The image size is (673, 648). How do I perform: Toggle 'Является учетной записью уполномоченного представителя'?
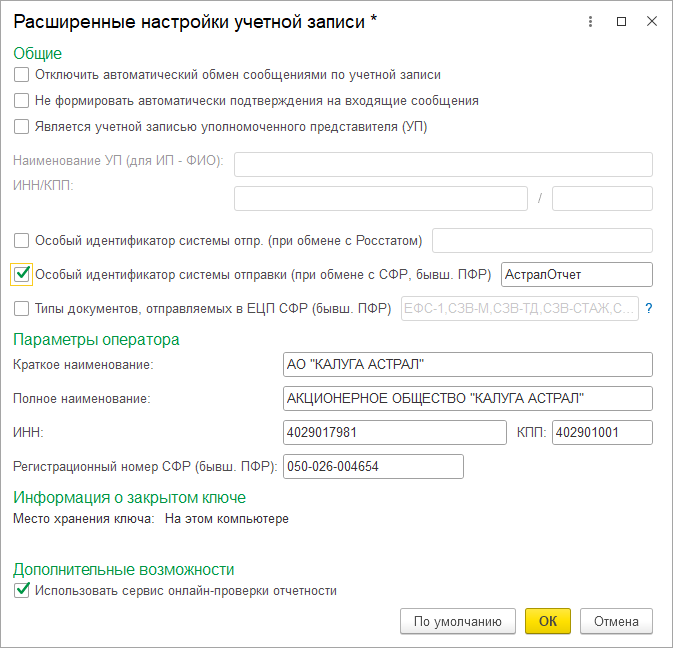[x=22, y=127]
